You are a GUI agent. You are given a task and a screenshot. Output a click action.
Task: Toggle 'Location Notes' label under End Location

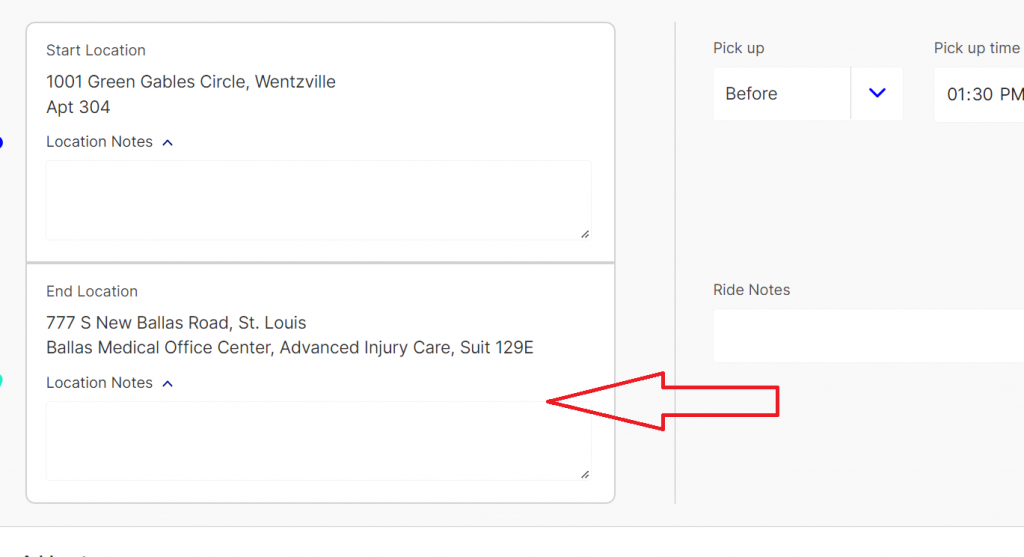99,383
